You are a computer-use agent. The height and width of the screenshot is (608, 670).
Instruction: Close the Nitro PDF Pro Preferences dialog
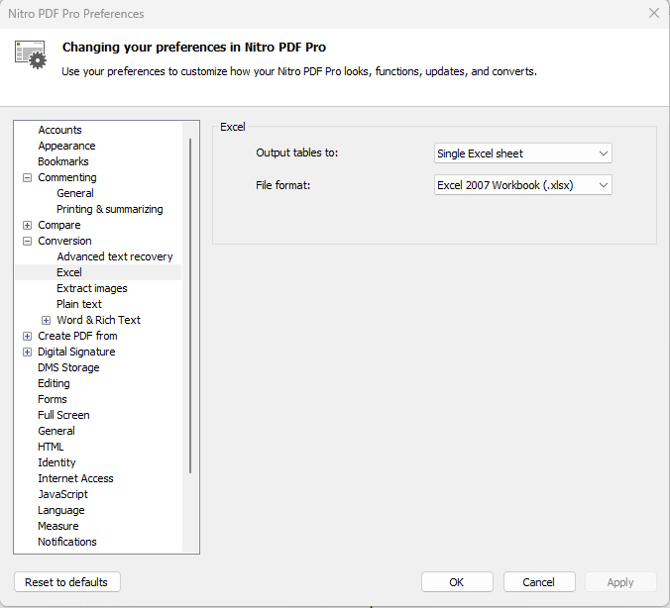(654, 13)
